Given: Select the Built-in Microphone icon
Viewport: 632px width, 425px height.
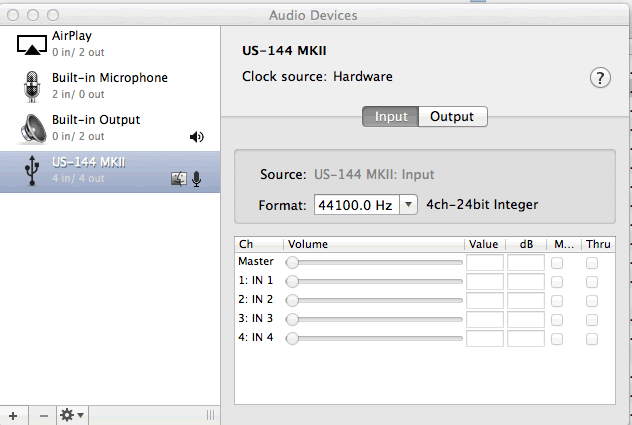Looking at the screenshot, I should click(32, 86).
